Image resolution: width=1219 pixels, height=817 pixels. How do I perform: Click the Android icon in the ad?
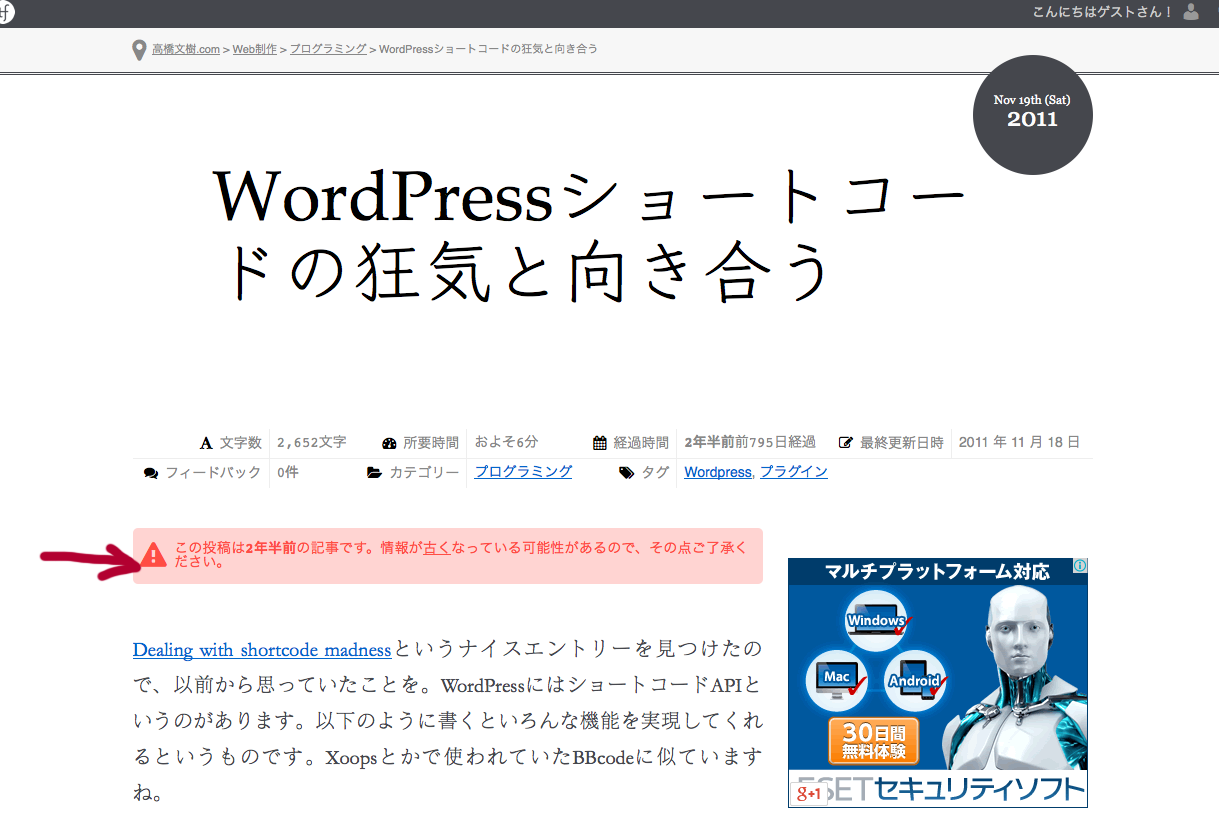tap(915, 680)
